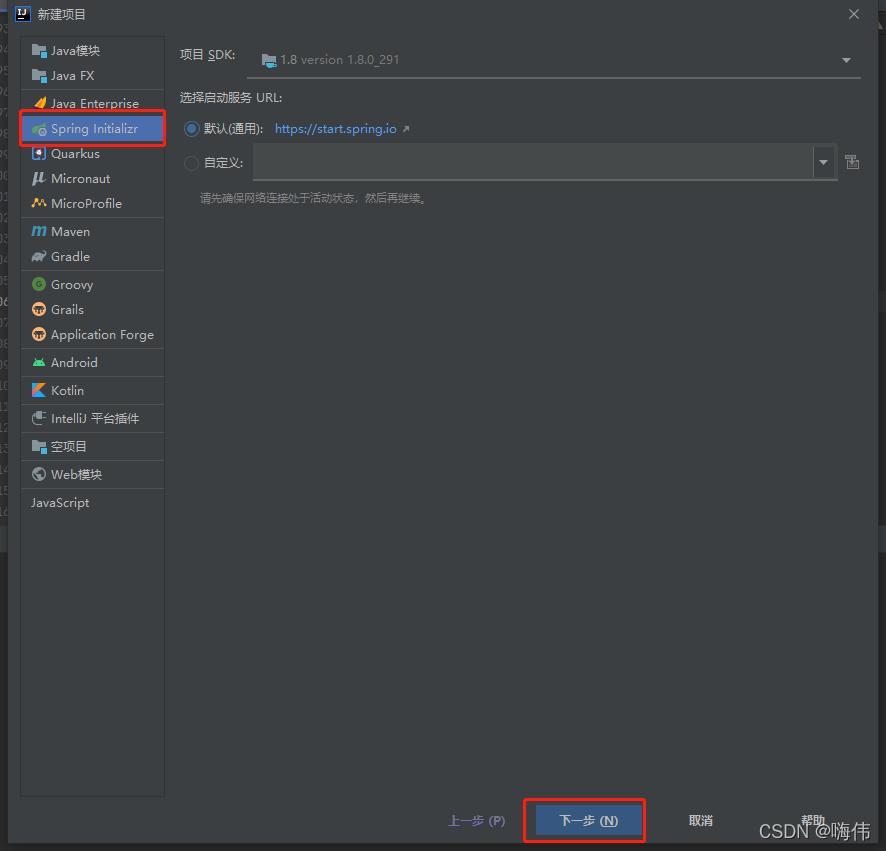The height and width of the screenshot is (851, 886).
Task: Click the Maven m icon
Action: (x=39, y=231)
